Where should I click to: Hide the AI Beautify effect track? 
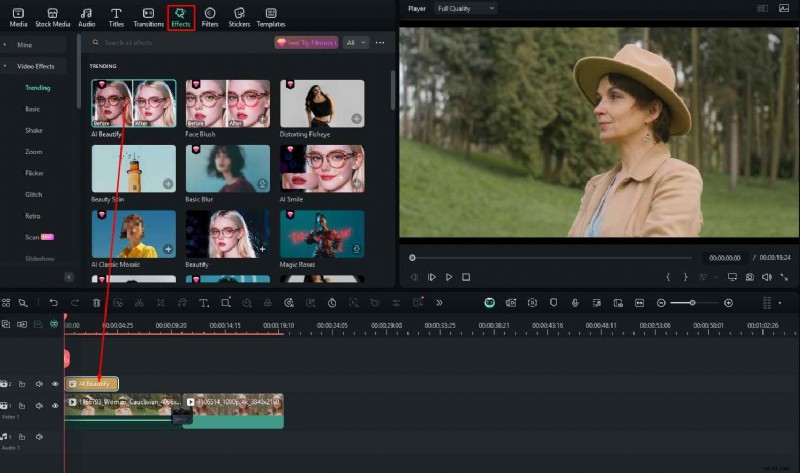(x=55, y=384)
